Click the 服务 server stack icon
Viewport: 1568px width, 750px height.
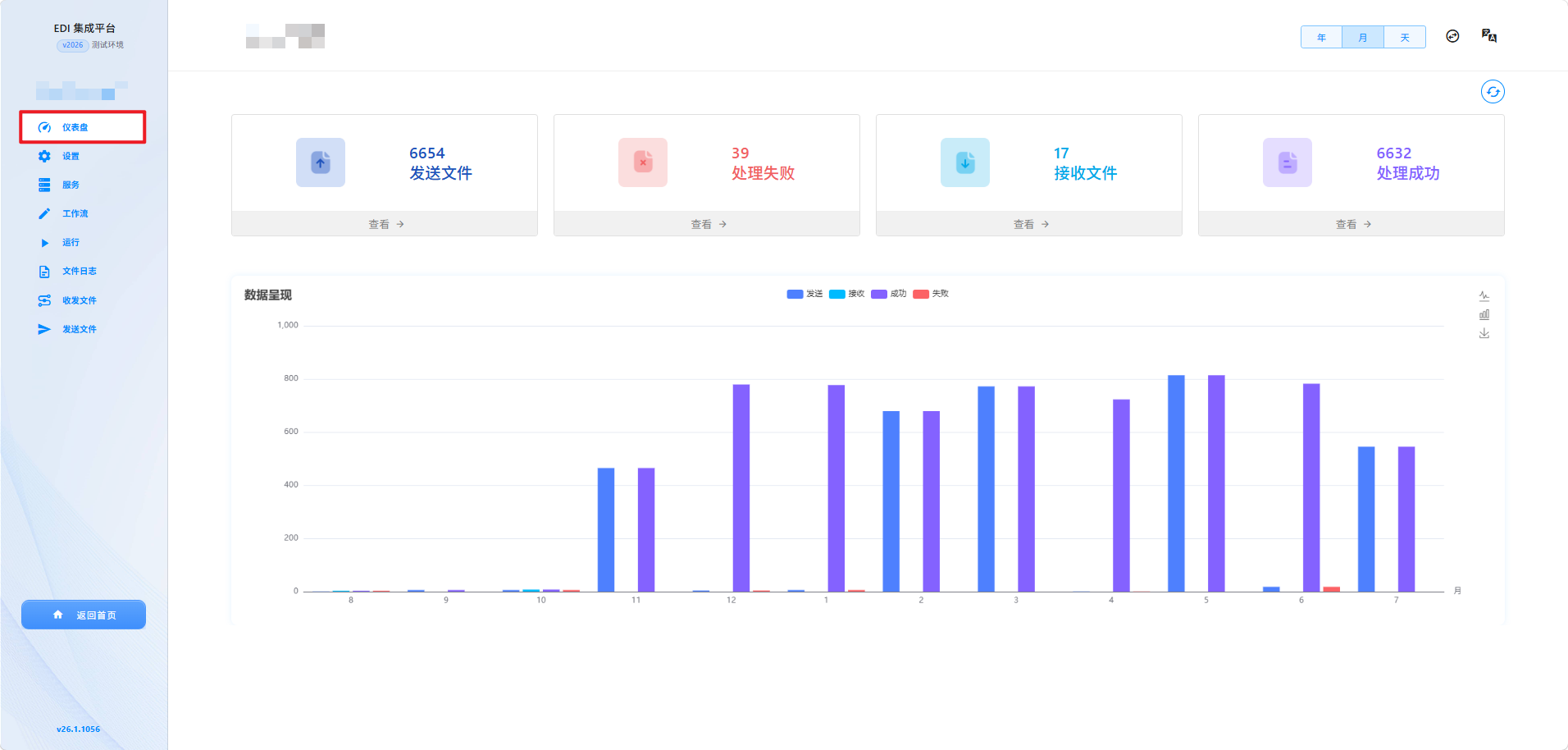click(x=44, y=185)
